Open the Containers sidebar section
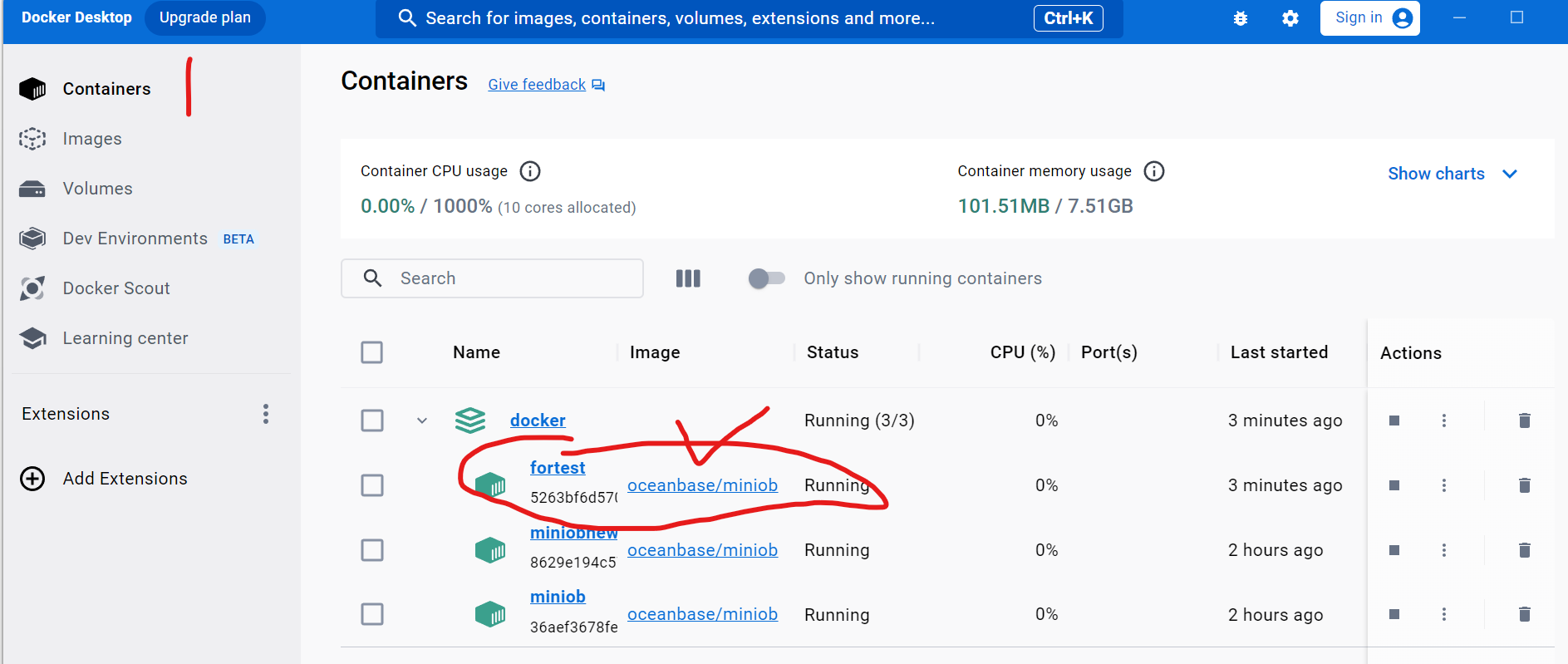This screenshot has height=664, width=1568. [x=106, y=89]
